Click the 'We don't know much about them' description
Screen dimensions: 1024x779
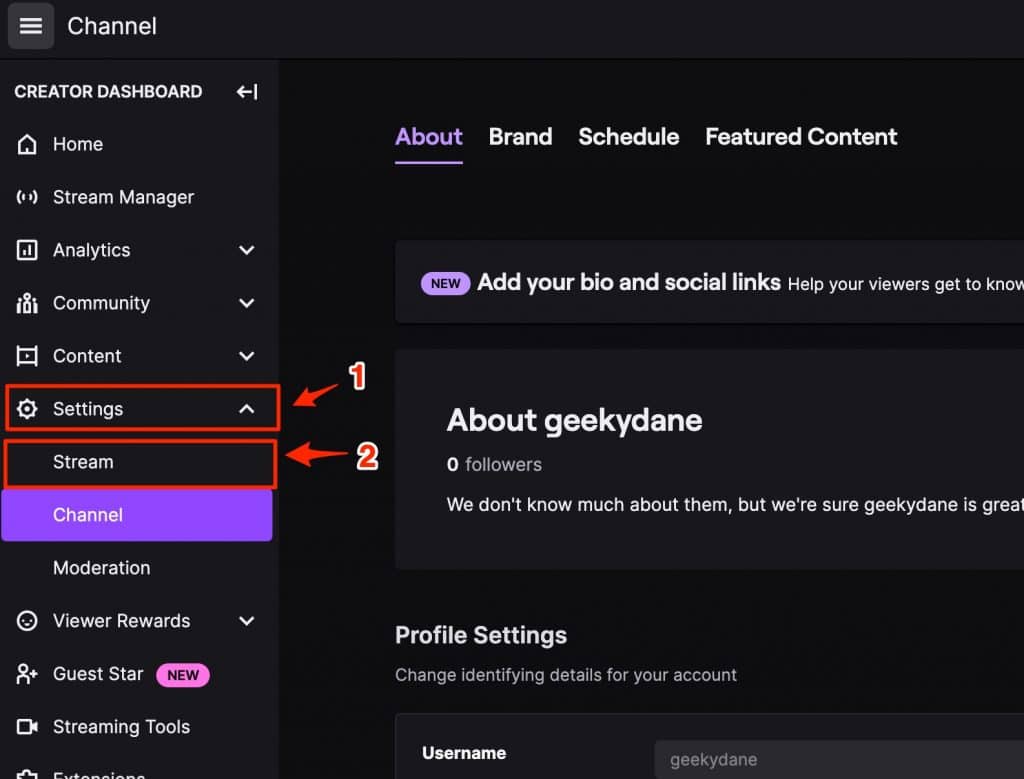pos(735,505)
